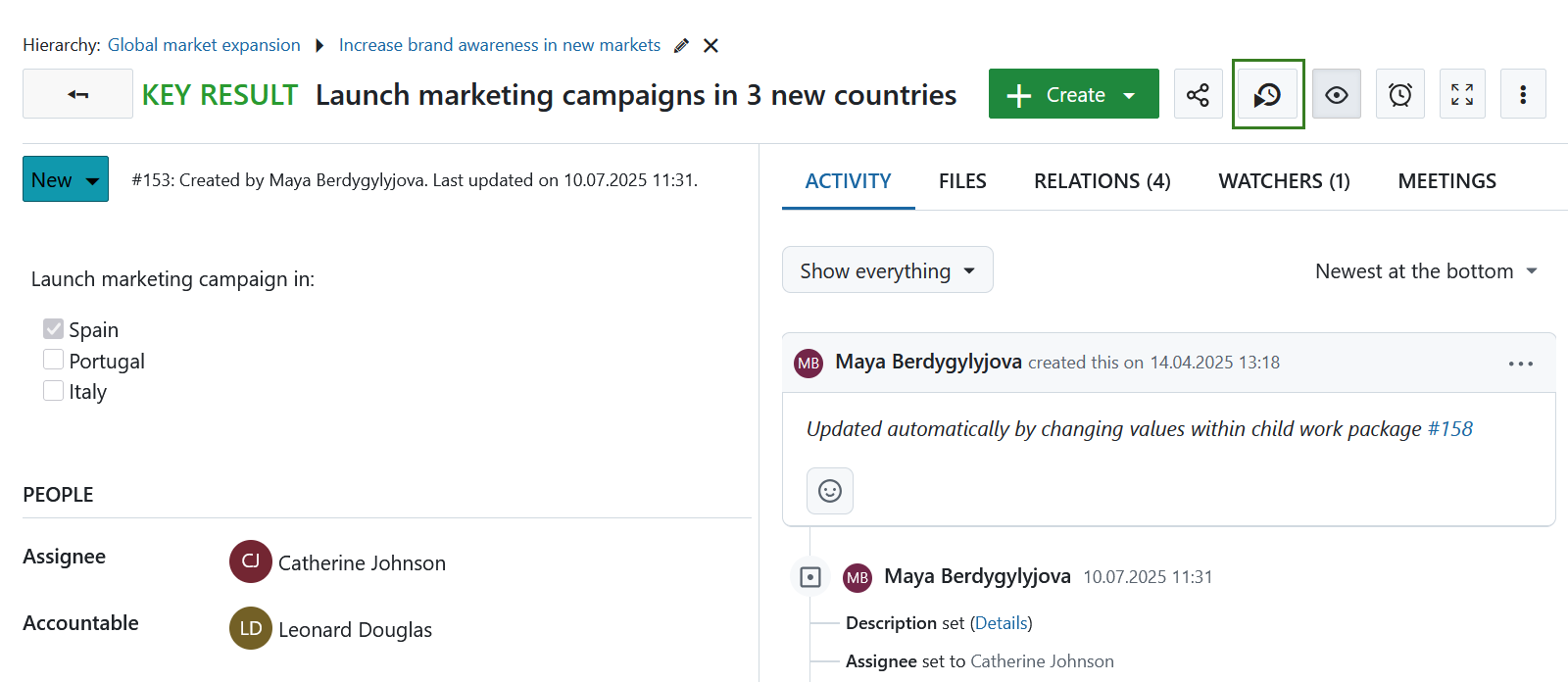1568x682 pixels.
Task: Toggle the watch eye icon
Action: pyautogui.click(x=1336, y=94)
